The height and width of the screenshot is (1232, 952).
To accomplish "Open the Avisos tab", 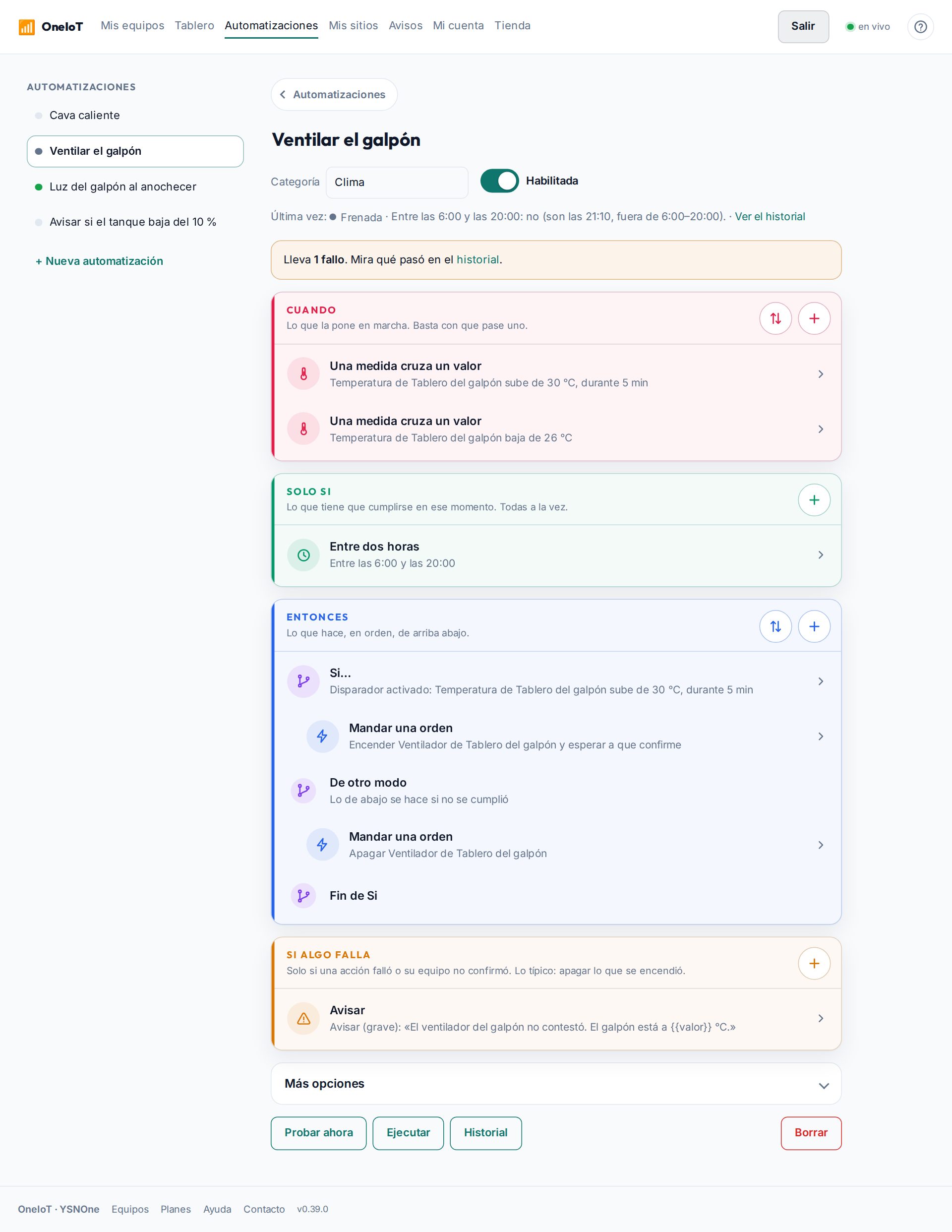I will 406,25.
